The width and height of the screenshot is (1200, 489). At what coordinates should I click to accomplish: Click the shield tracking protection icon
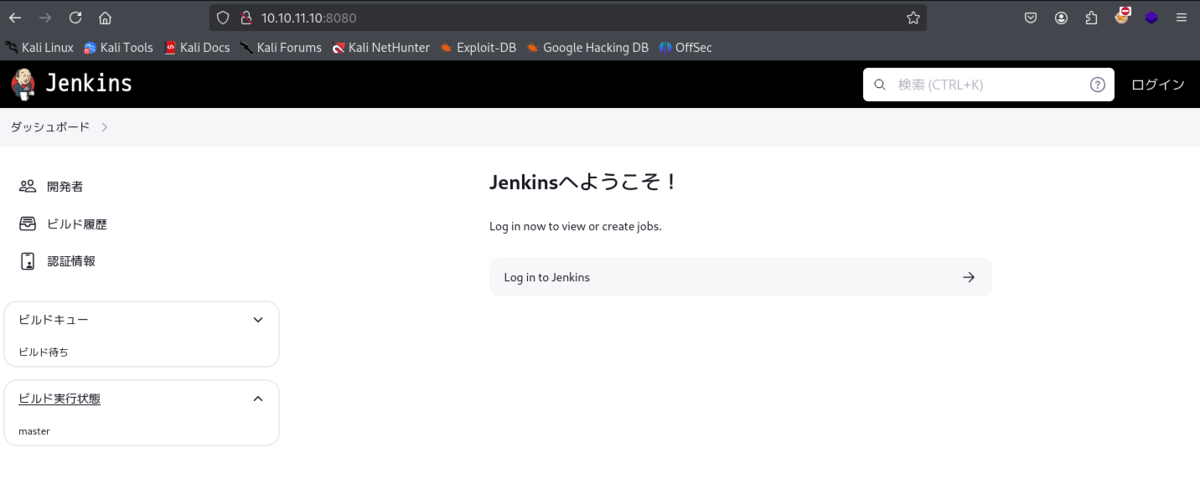coord(223,18)
